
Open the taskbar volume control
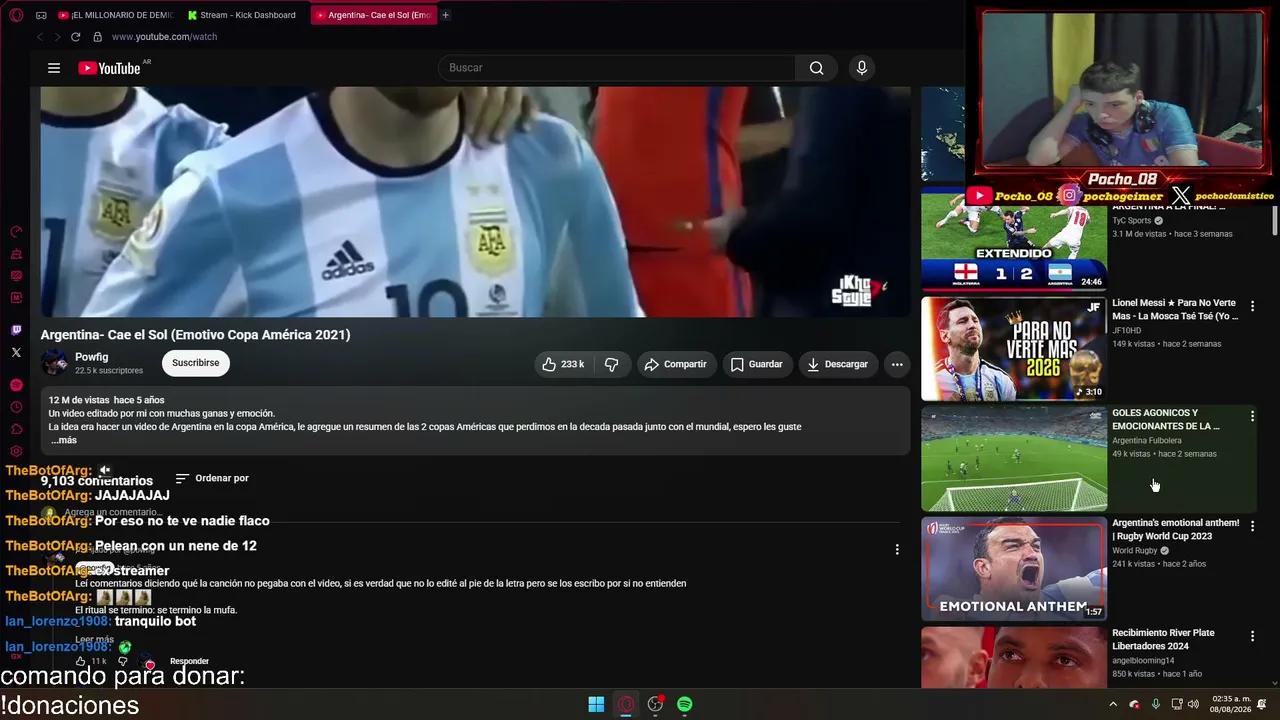1193,704
